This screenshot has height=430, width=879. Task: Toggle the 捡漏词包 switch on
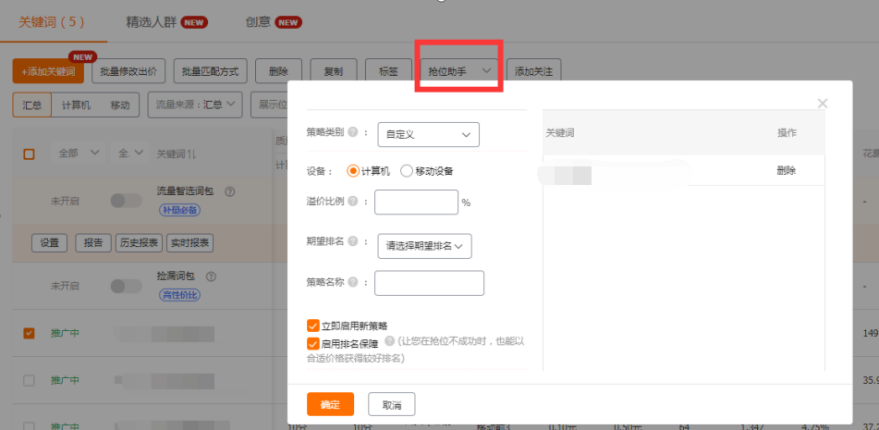[x=126, y=286]
